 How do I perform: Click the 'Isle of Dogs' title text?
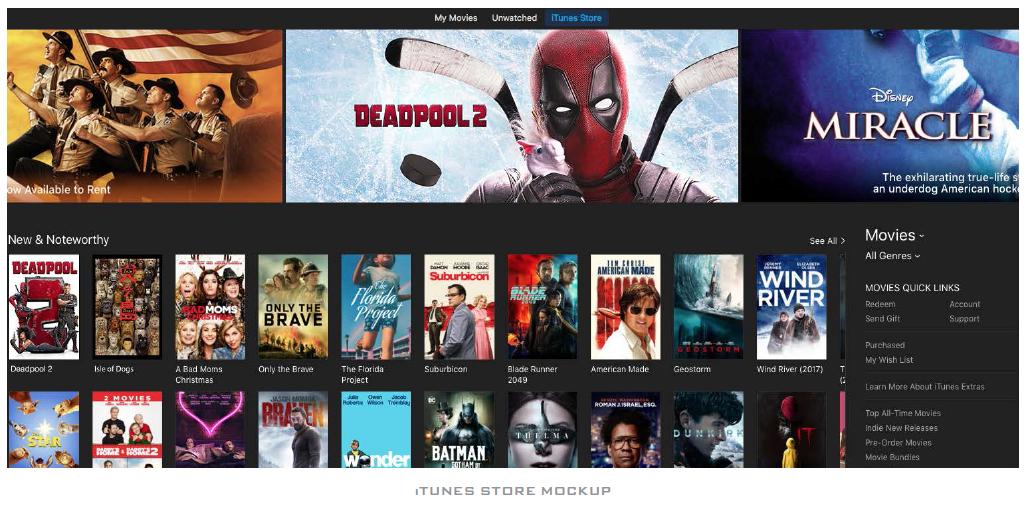coord(114,369)
